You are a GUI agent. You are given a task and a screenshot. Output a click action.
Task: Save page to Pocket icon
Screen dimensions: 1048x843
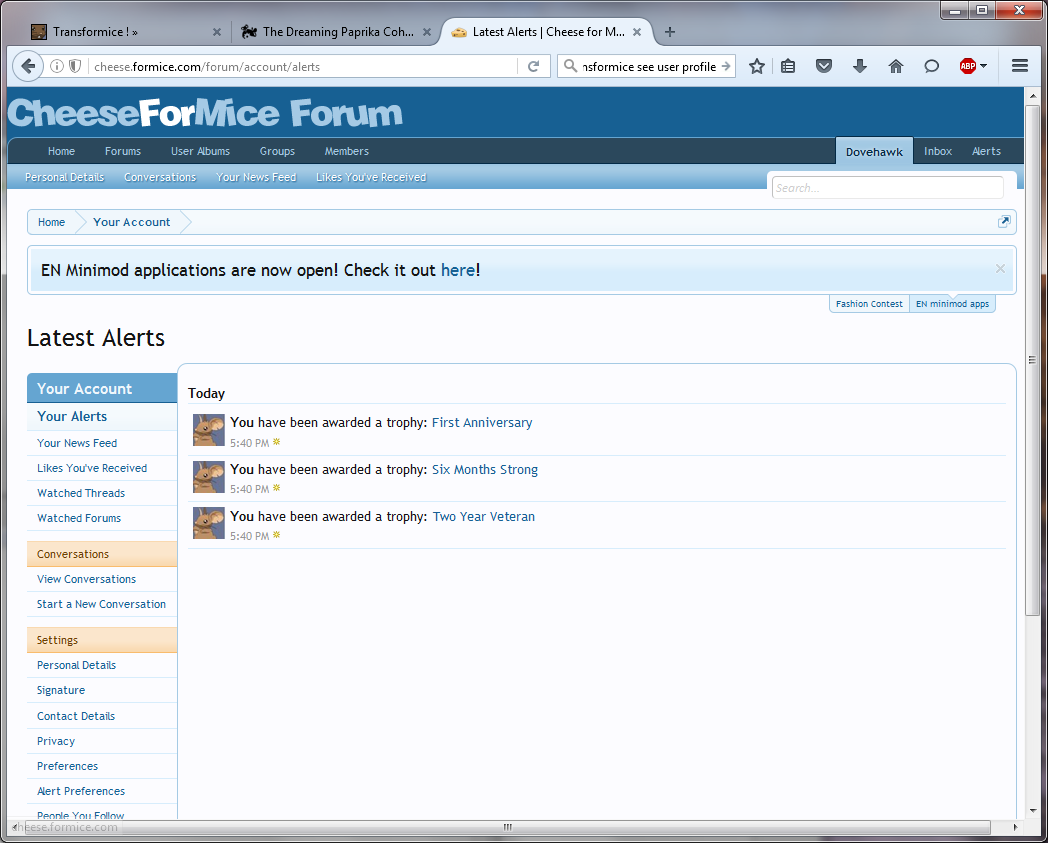point(824,66)
